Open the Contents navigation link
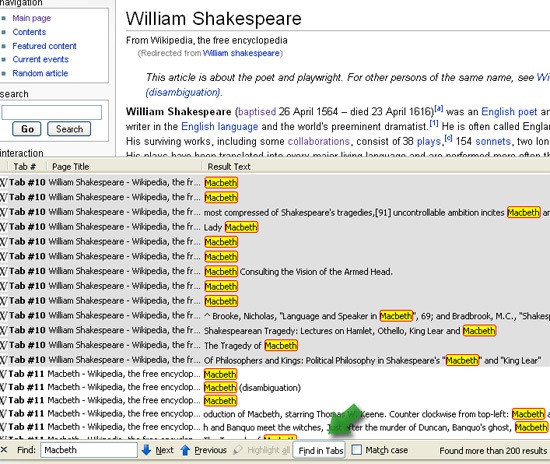Screen dimensions: 550x464 click(29, 32)
